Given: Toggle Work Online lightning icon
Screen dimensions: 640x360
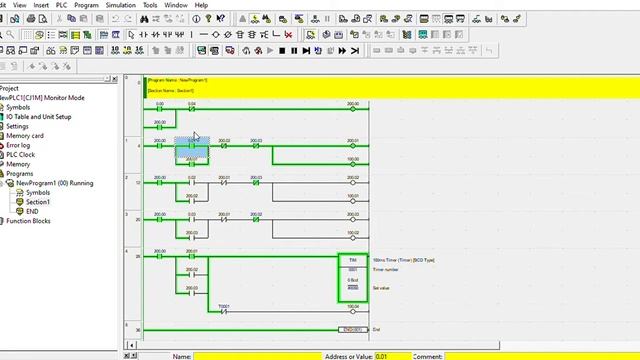Looking at the screenshot, I should pyautogui.click(x=255, y=19).
